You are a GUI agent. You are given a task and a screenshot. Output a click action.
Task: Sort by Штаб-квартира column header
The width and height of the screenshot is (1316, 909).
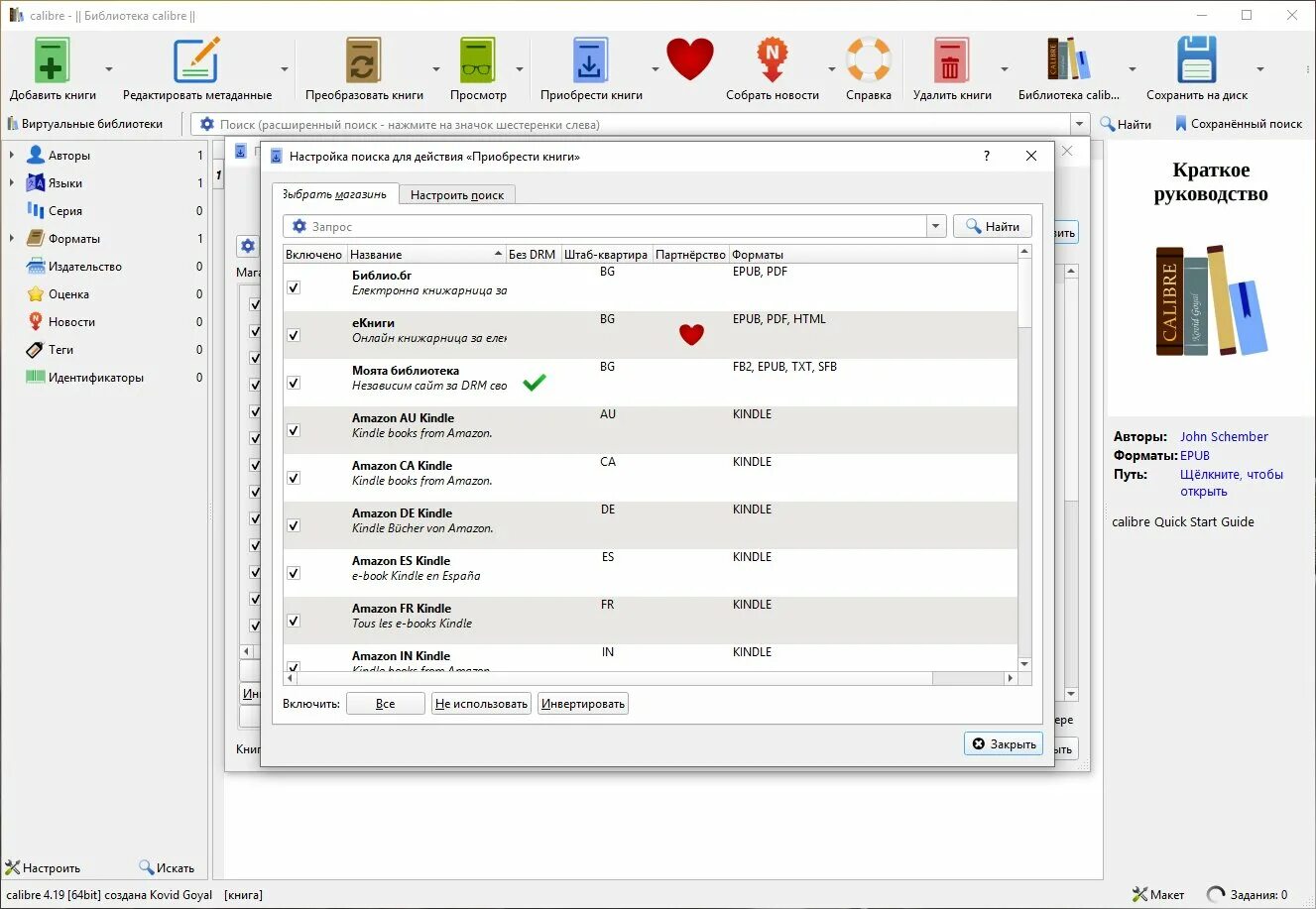(606, 254)
